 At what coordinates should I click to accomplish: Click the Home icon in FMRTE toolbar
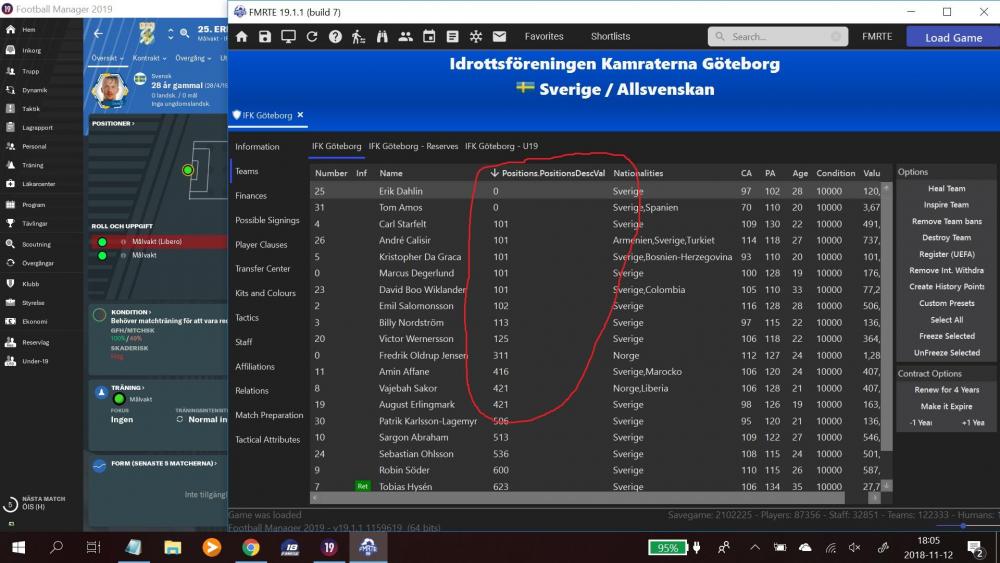pyautogui.click(x=241, y=37)
